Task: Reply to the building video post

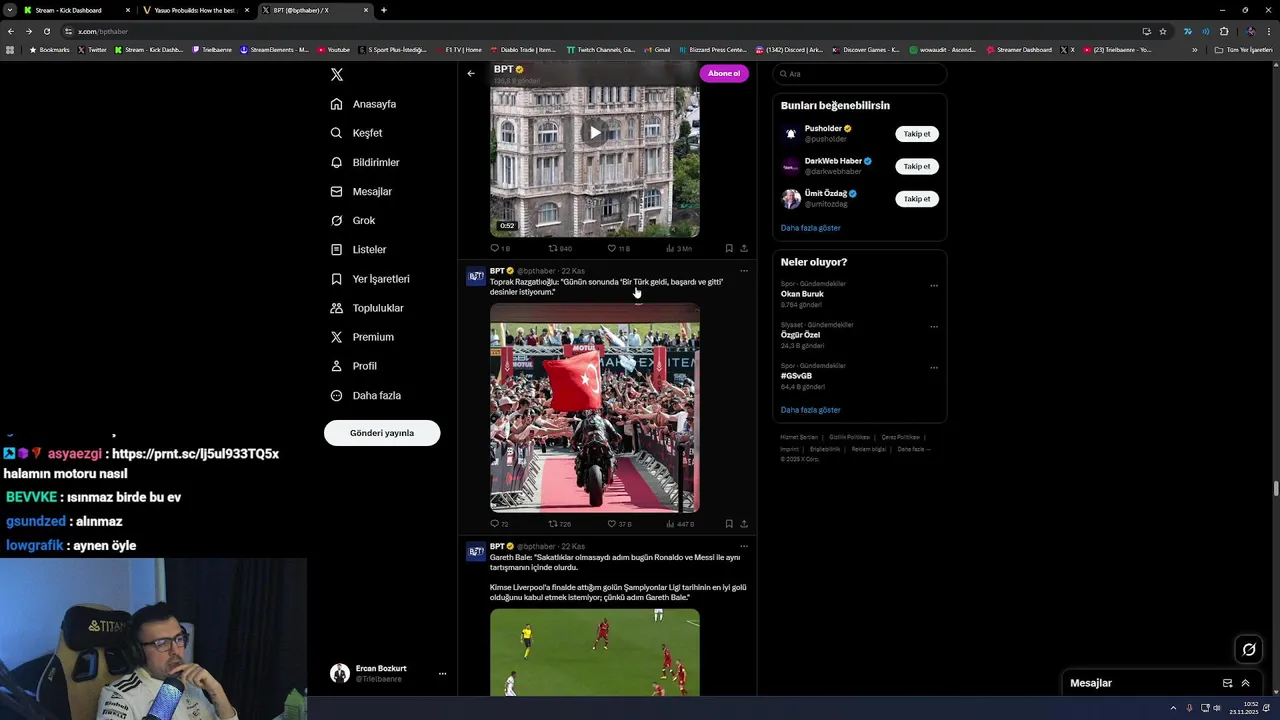Action: click(500, 248)
